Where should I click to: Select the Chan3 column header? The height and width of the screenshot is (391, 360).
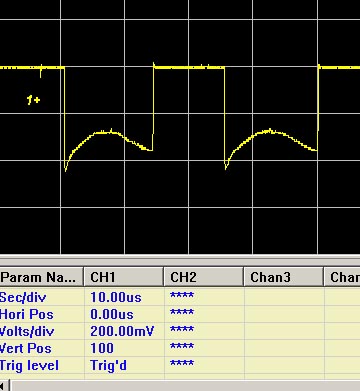tap(284, 277)
